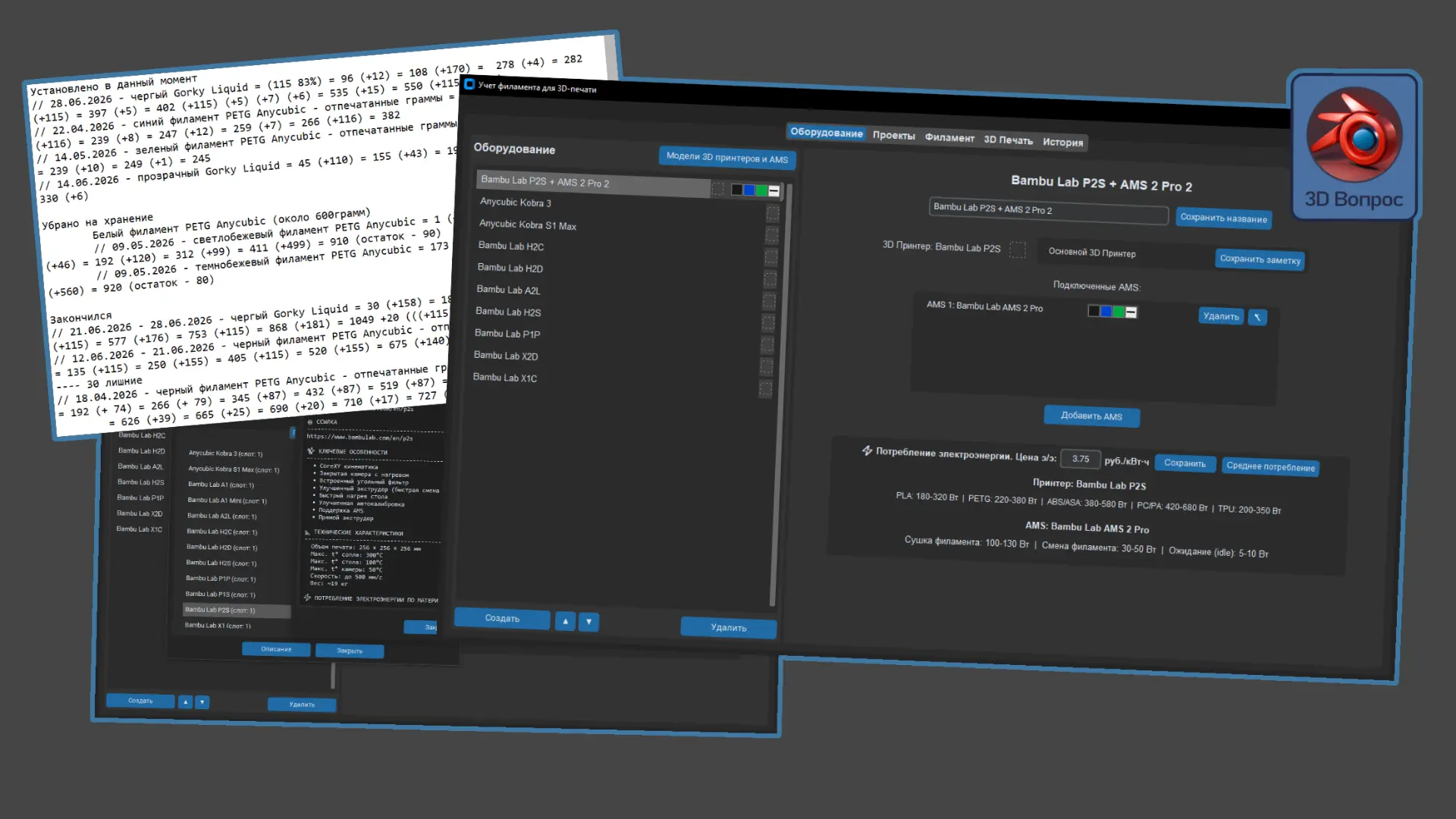Open Среднее потребление
Screen dimensions: 1456x819
[x=1270, y=466]
